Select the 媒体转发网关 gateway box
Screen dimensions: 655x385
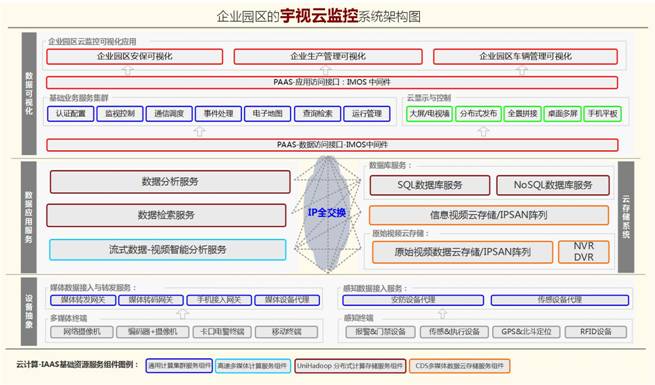(83, 300)
